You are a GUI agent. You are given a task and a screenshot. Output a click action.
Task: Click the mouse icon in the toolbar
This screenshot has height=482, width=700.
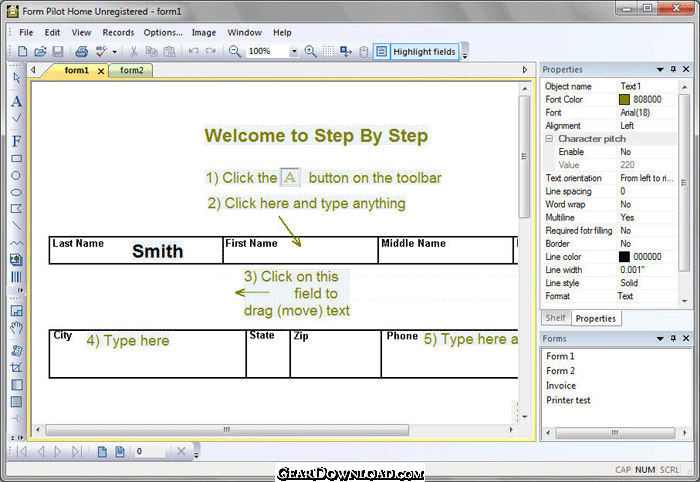364,52
